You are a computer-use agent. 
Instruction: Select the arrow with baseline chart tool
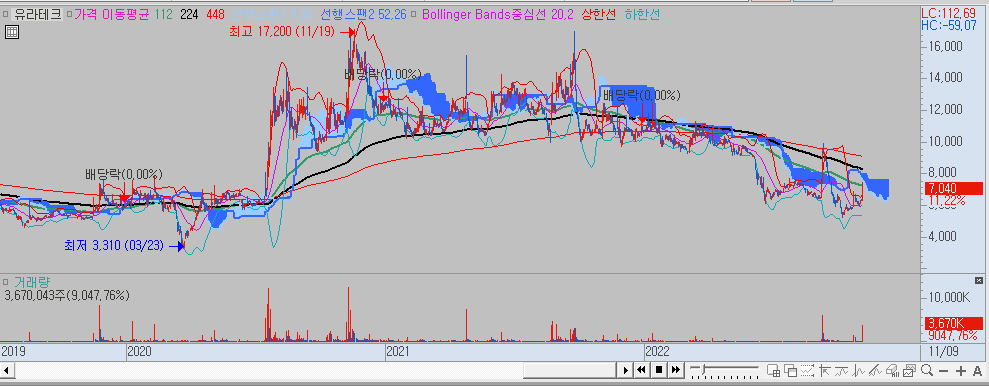coord(824,370)
